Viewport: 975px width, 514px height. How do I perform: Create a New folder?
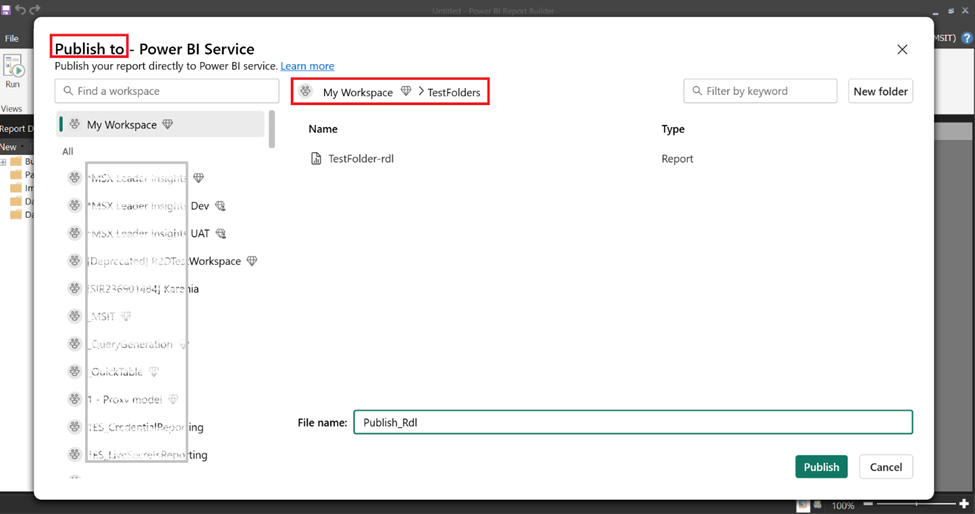880,91
